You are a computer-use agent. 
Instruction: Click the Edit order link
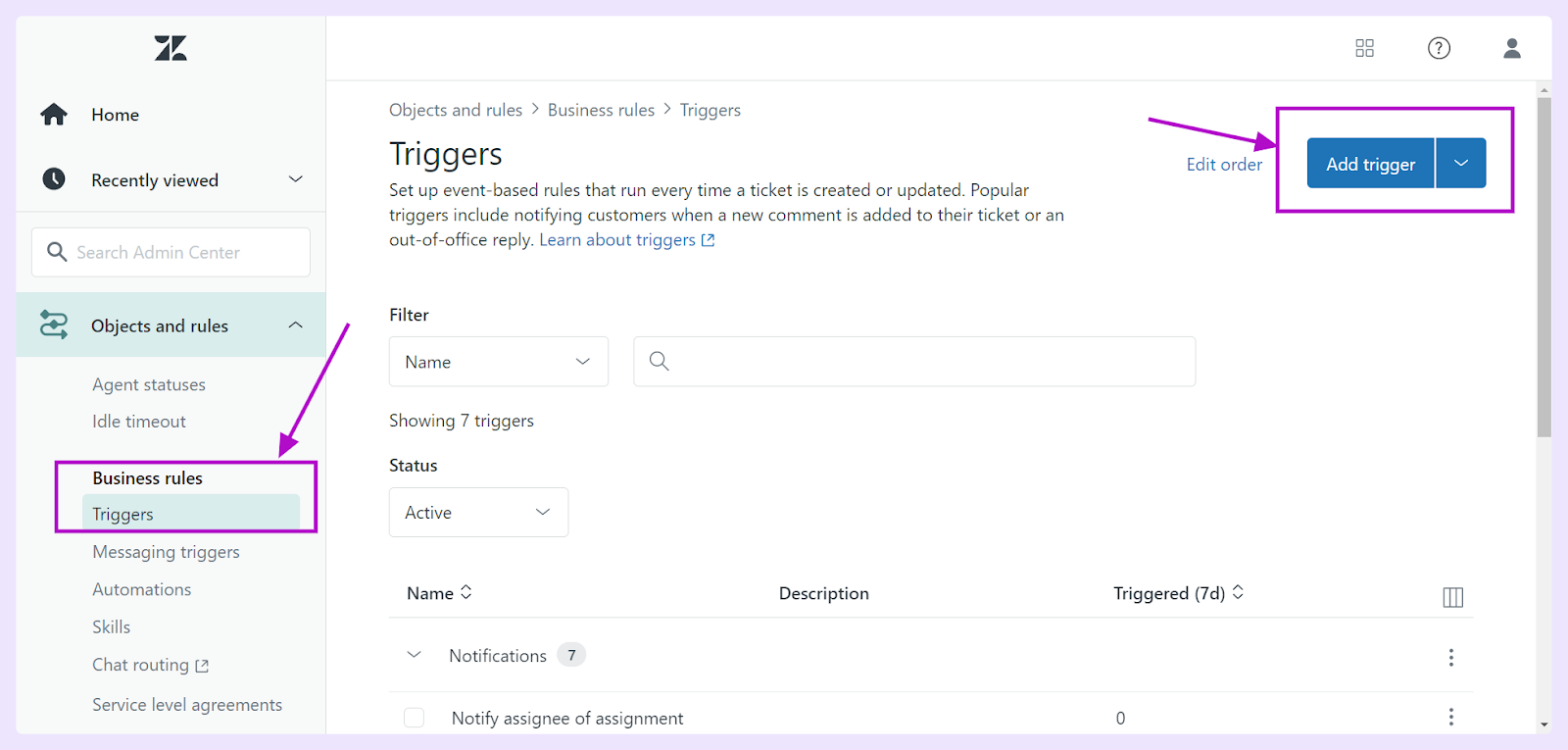coord(1224,165)
